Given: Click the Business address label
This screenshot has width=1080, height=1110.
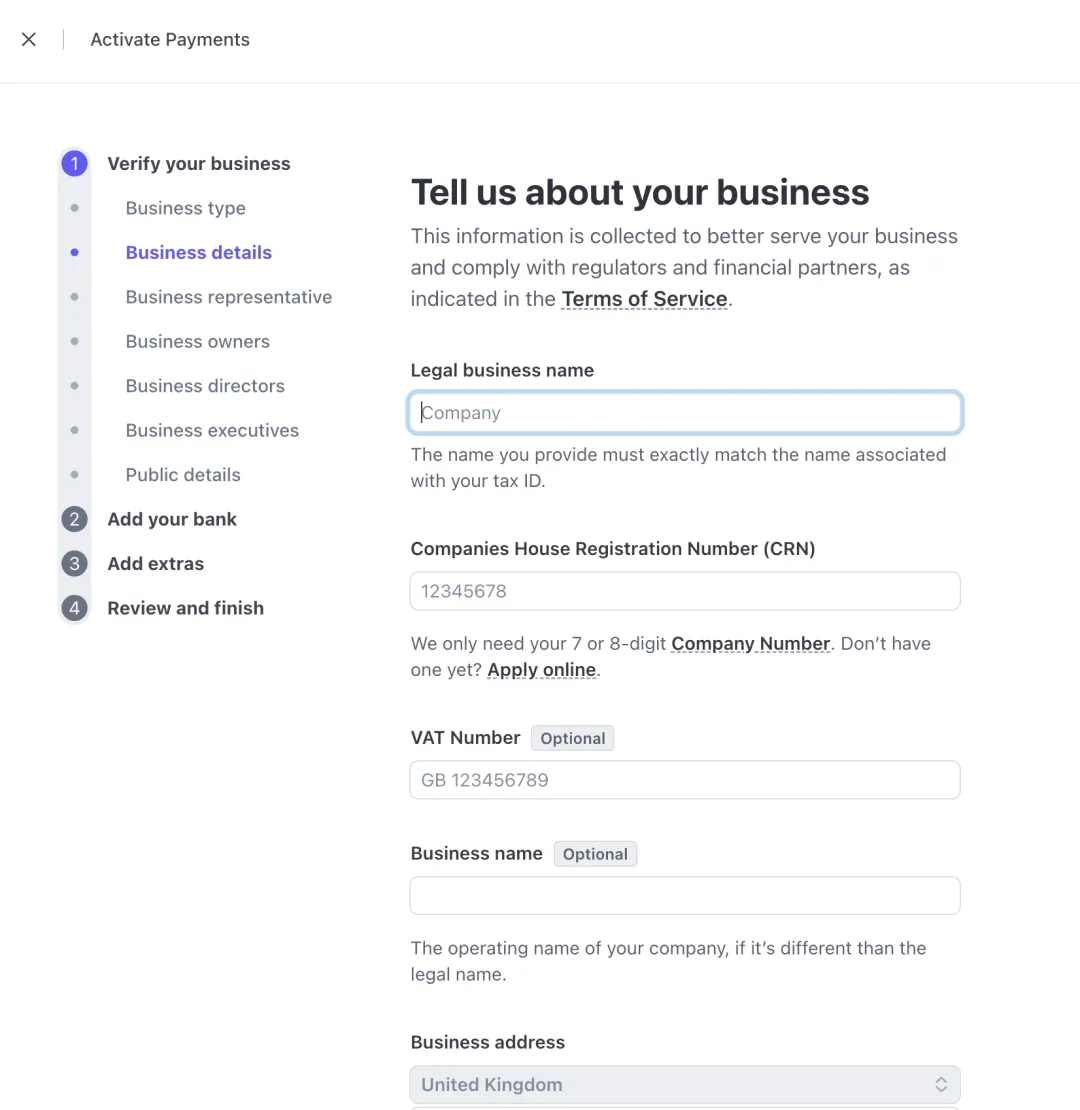Looking at the screenshot, I should click(x=488, y=1042).
